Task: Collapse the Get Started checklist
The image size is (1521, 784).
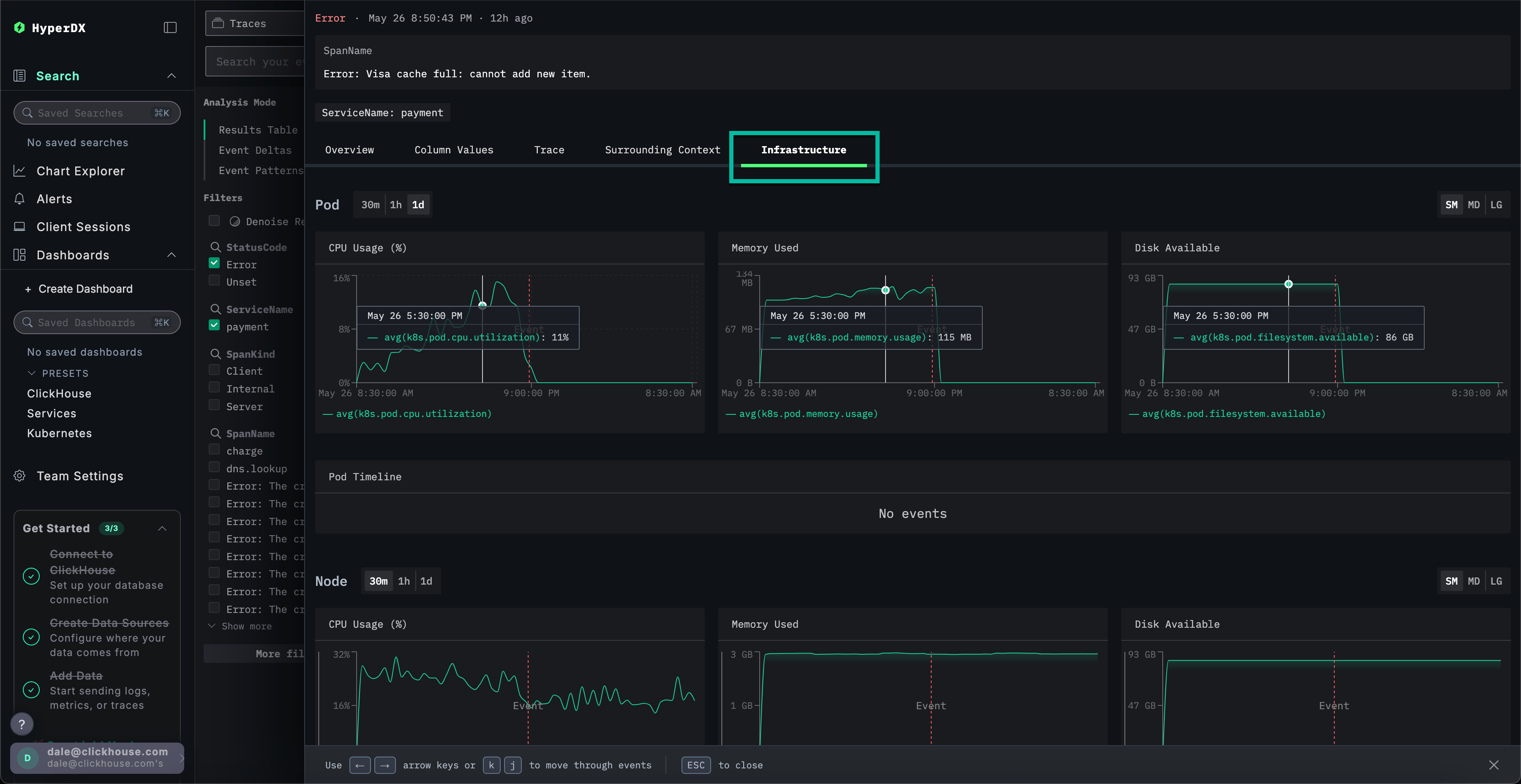Action: coord(162,528)
